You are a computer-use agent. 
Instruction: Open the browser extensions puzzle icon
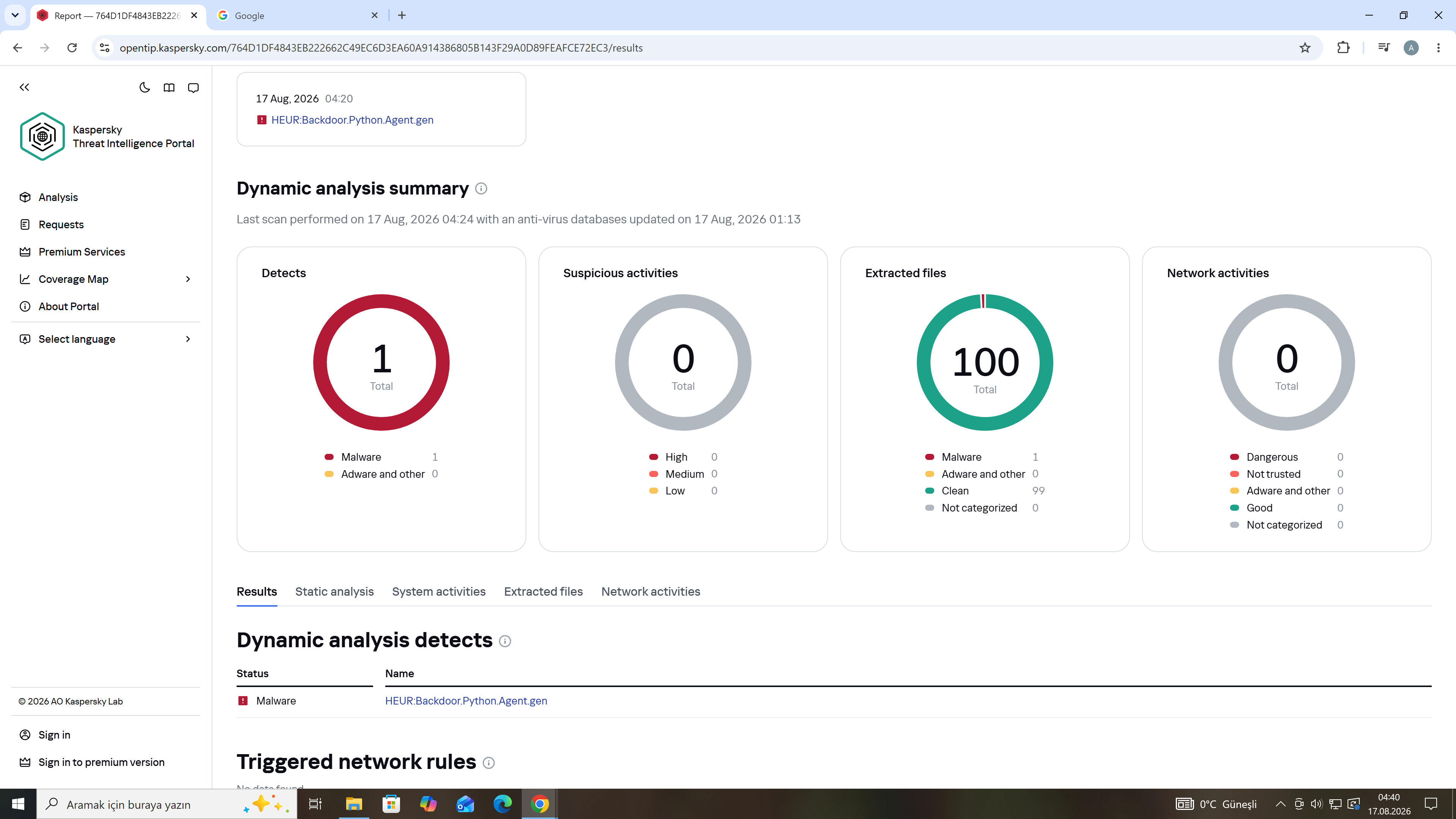[x=1343, y=48]
